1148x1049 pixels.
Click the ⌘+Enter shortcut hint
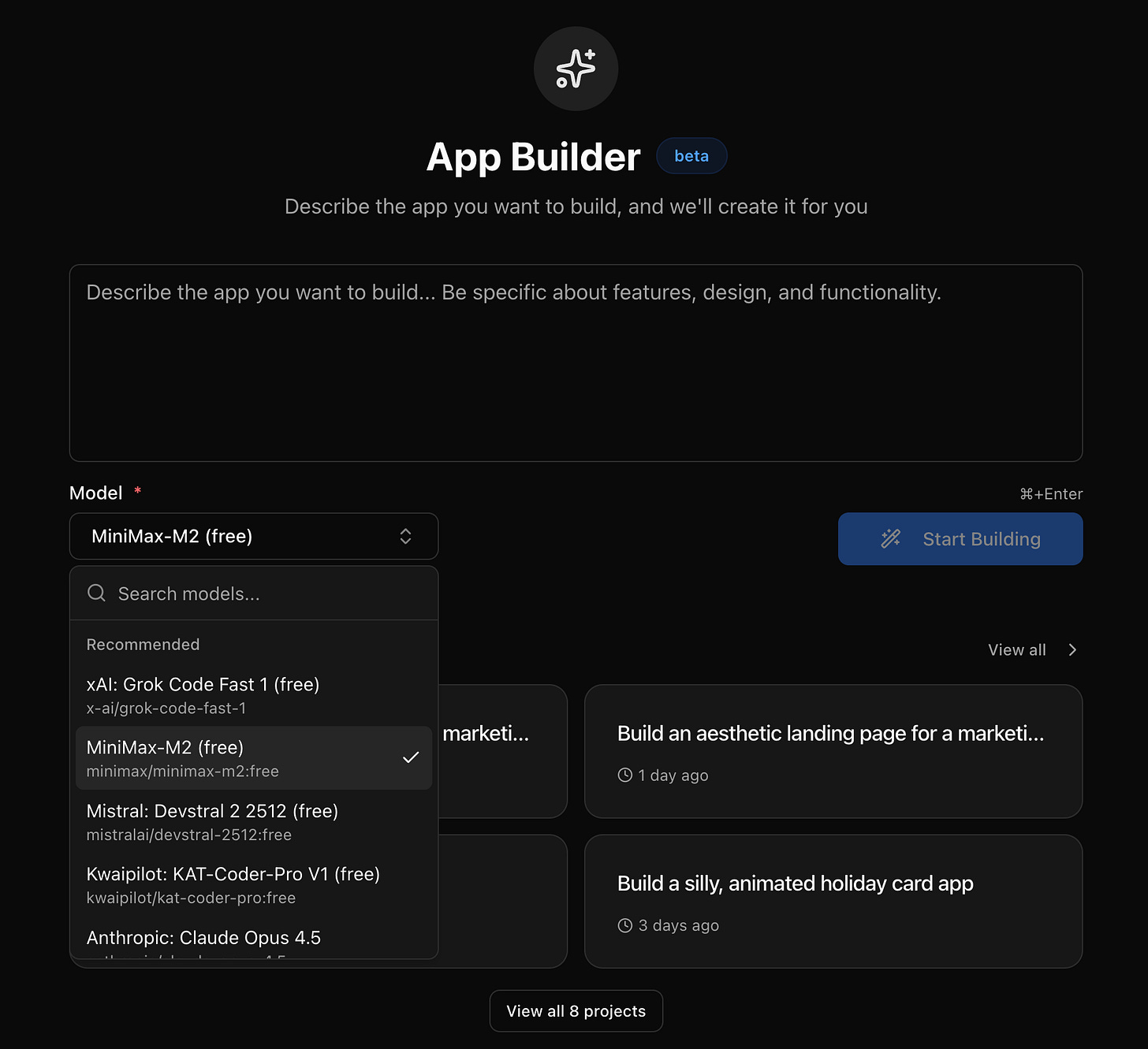click(x=1051, y=494)
